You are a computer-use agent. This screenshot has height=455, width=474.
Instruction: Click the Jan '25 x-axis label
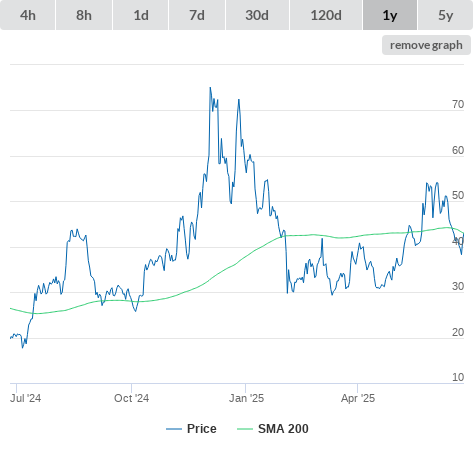(x=246, y=398)
